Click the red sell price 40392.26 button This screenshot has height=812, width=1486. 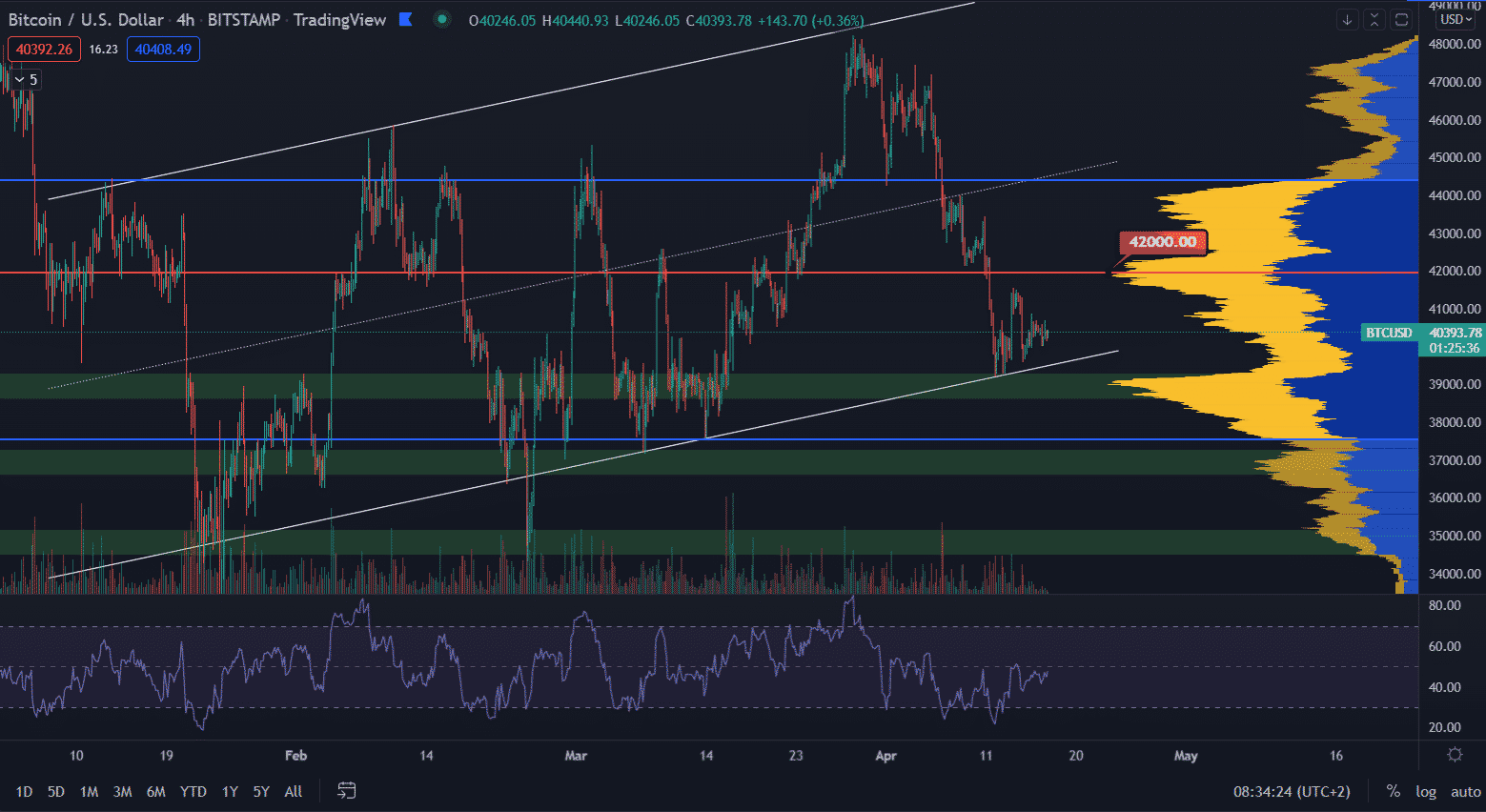click(x=44, y=50)
